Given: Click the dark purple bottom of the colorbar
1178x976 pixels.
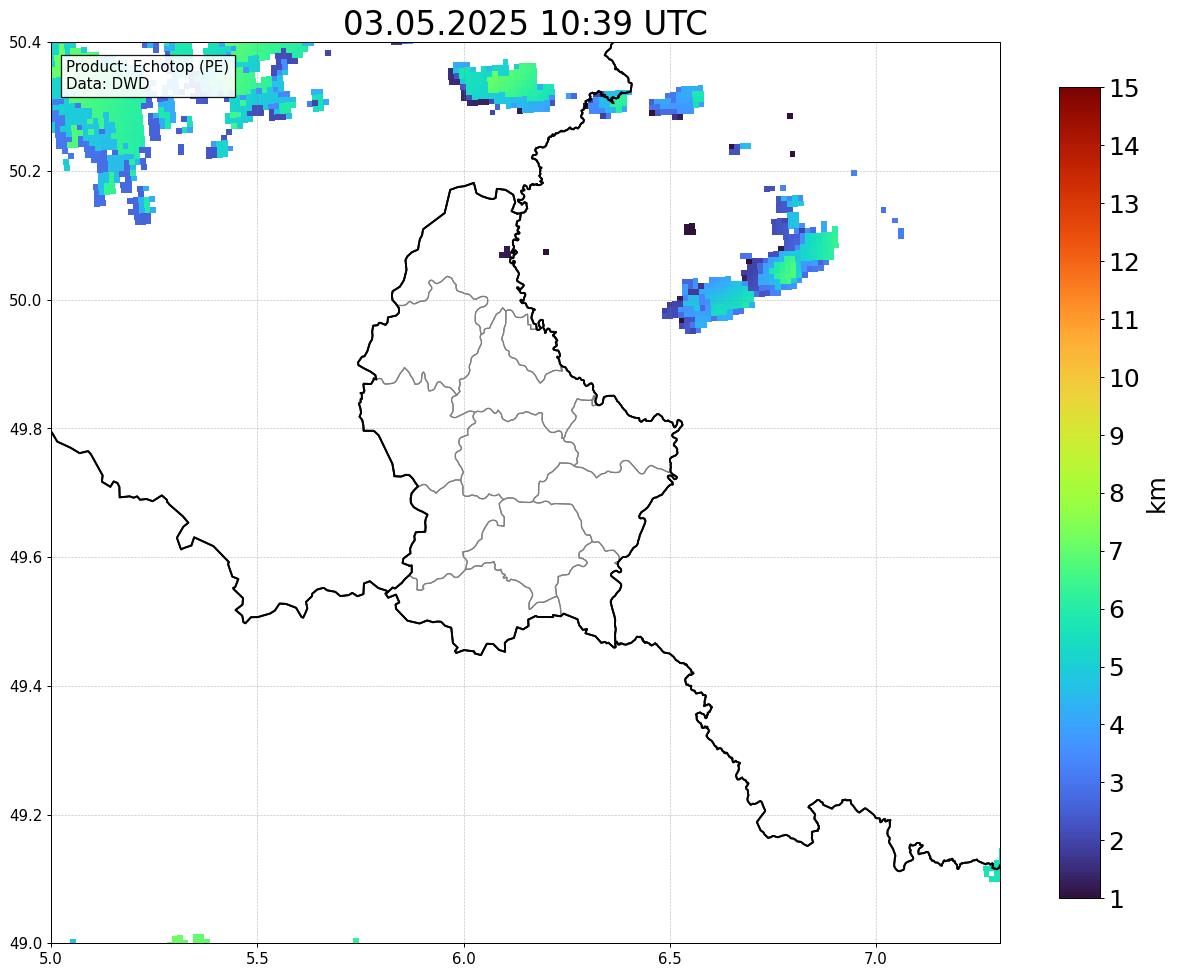Looking at the screenshot, I should click(1080, 889).
